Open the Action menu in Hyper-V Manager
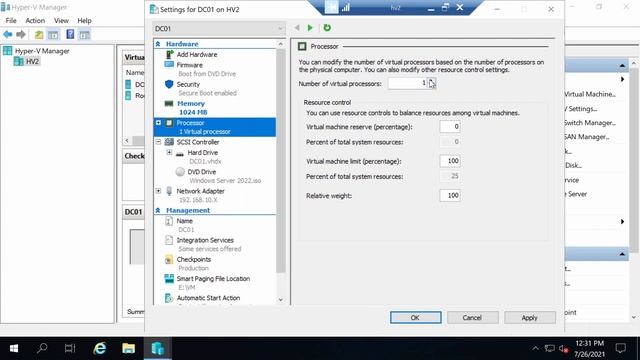The height and width of the screenshot is (360, 640). pos(35,20)
